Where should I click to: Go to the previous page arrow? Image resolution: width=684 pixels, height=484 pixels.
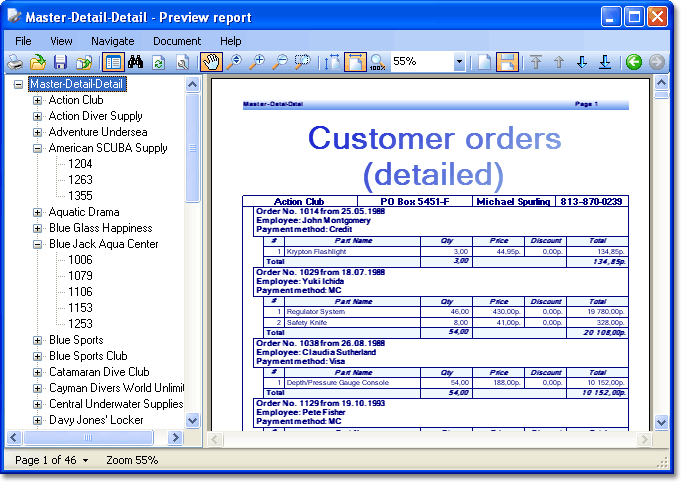[559, 62]
